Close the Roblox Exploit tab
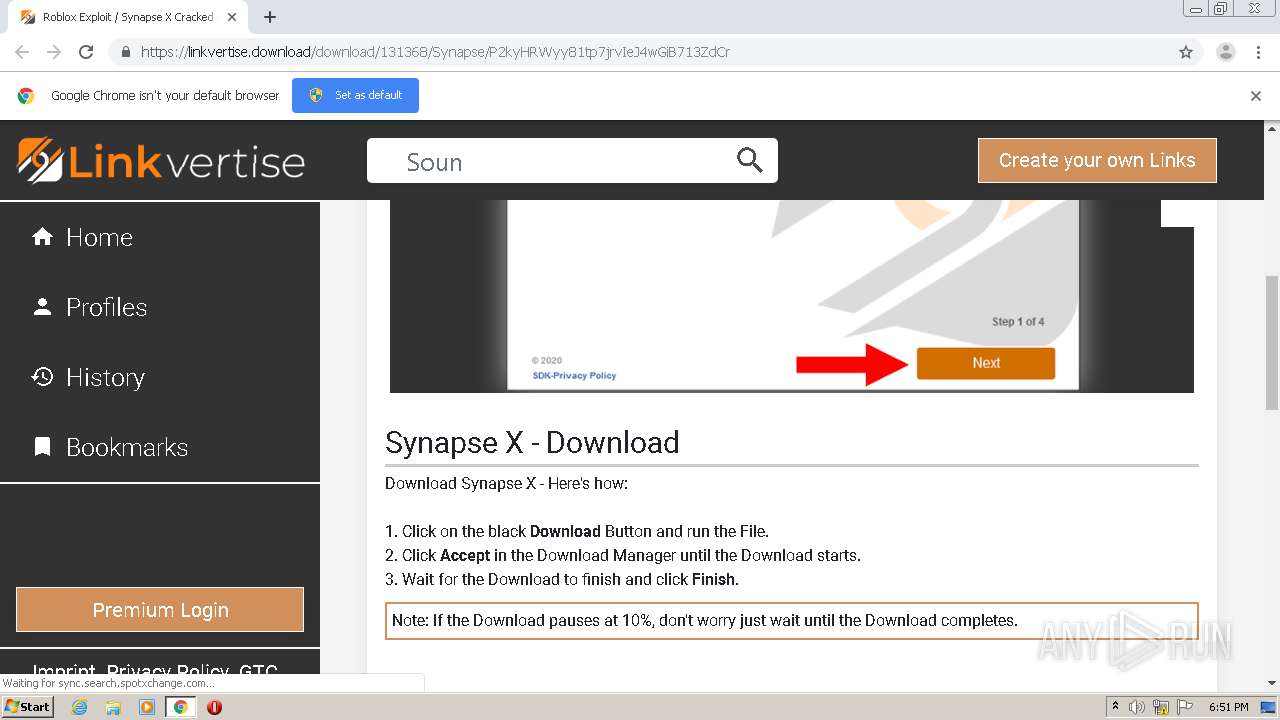 tap(232, 17)
